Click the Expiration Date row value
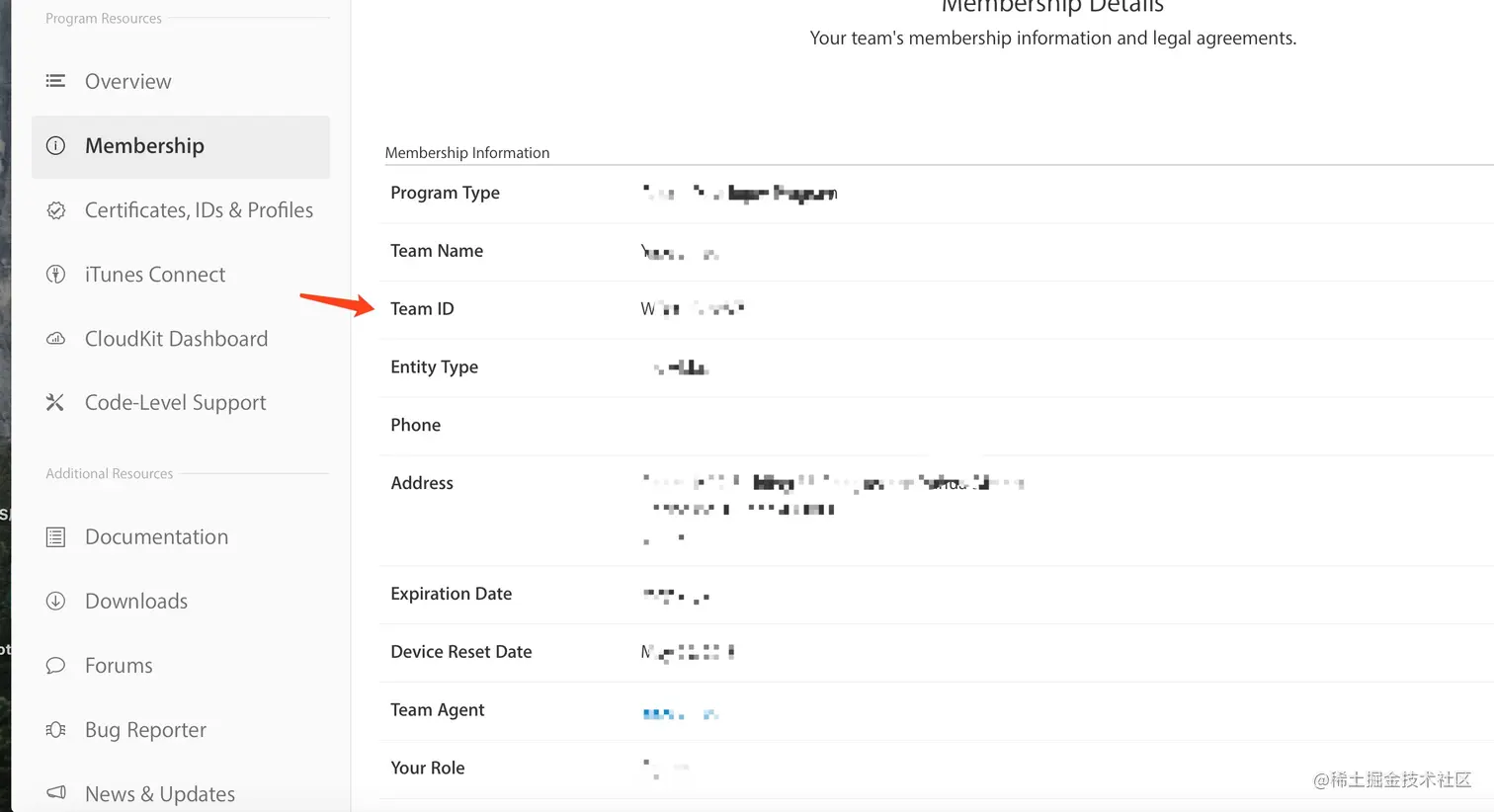 677,595
